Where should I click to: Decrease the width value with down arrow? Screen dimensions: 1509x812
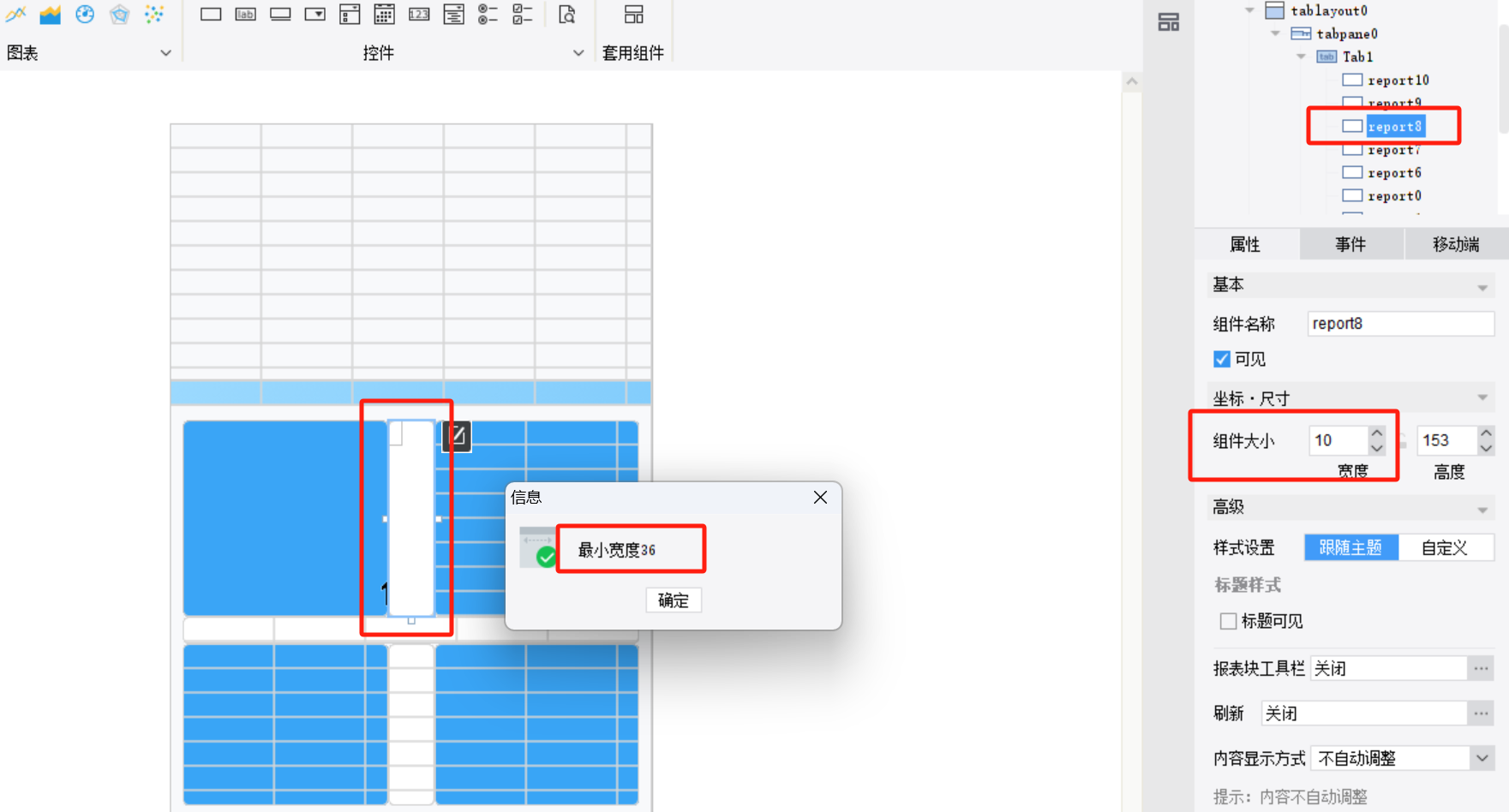pyautogui.click(x=1377, y=448)
